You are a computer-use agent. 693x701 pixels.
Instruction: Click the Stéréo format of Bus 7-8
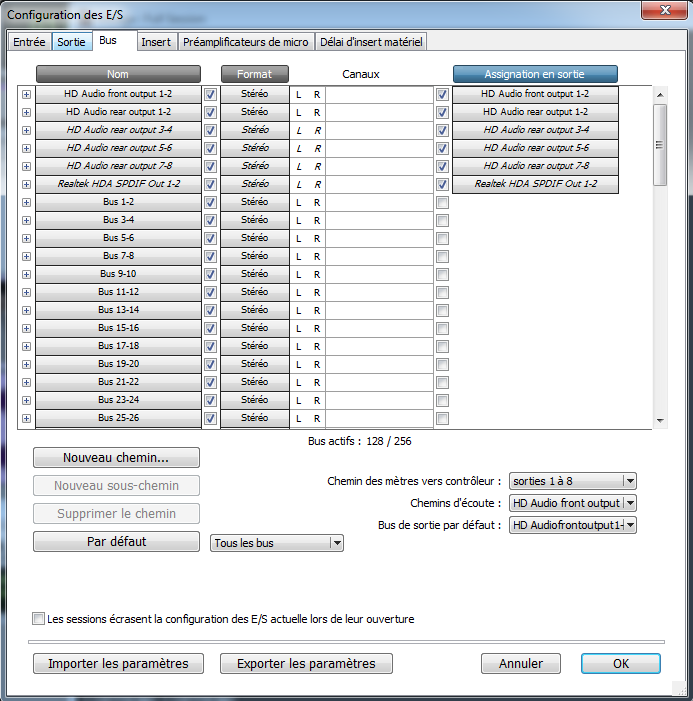click(x=255, y=256)
